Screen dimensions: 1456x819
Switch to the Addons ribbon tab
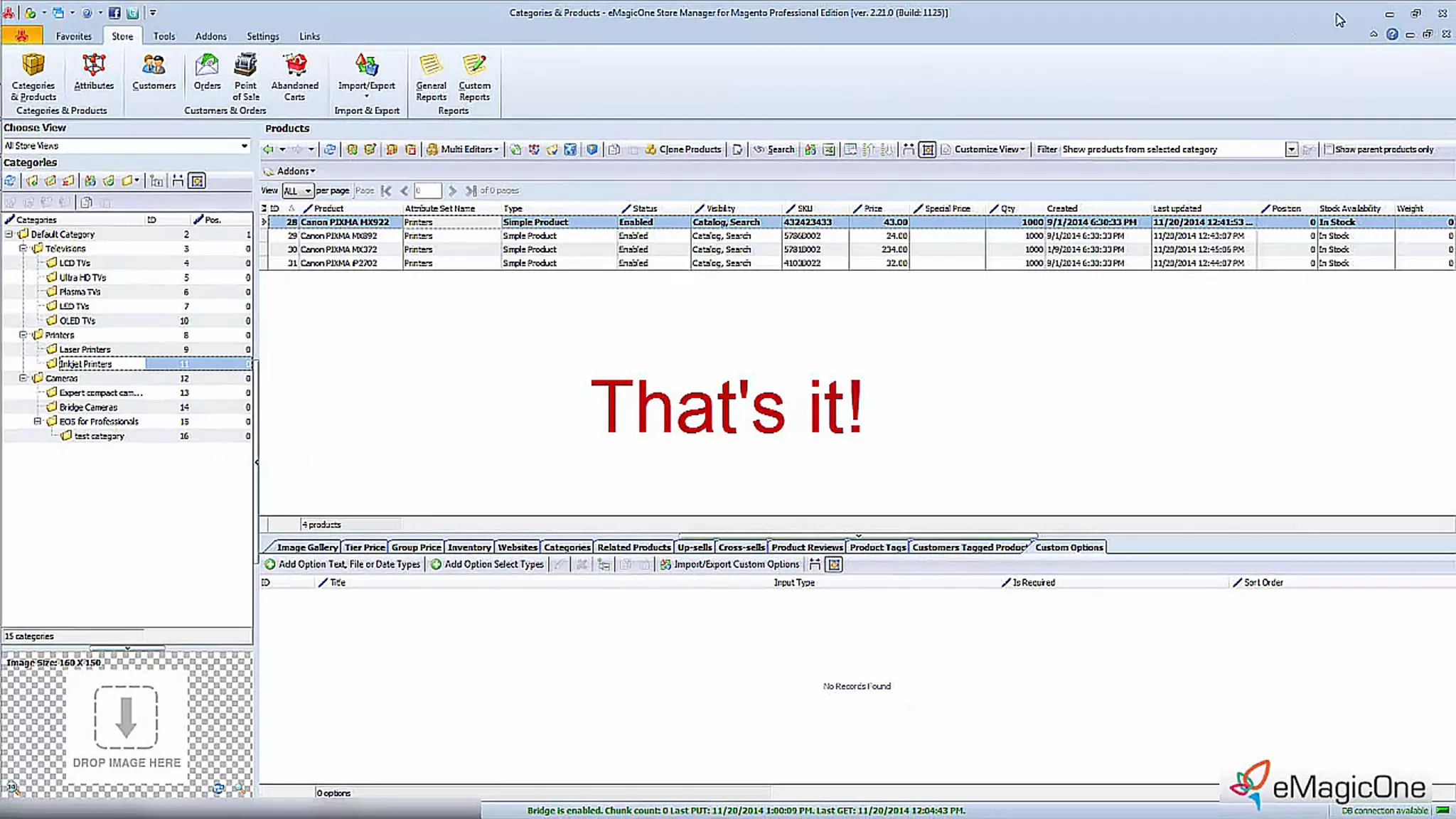point(210,36)
